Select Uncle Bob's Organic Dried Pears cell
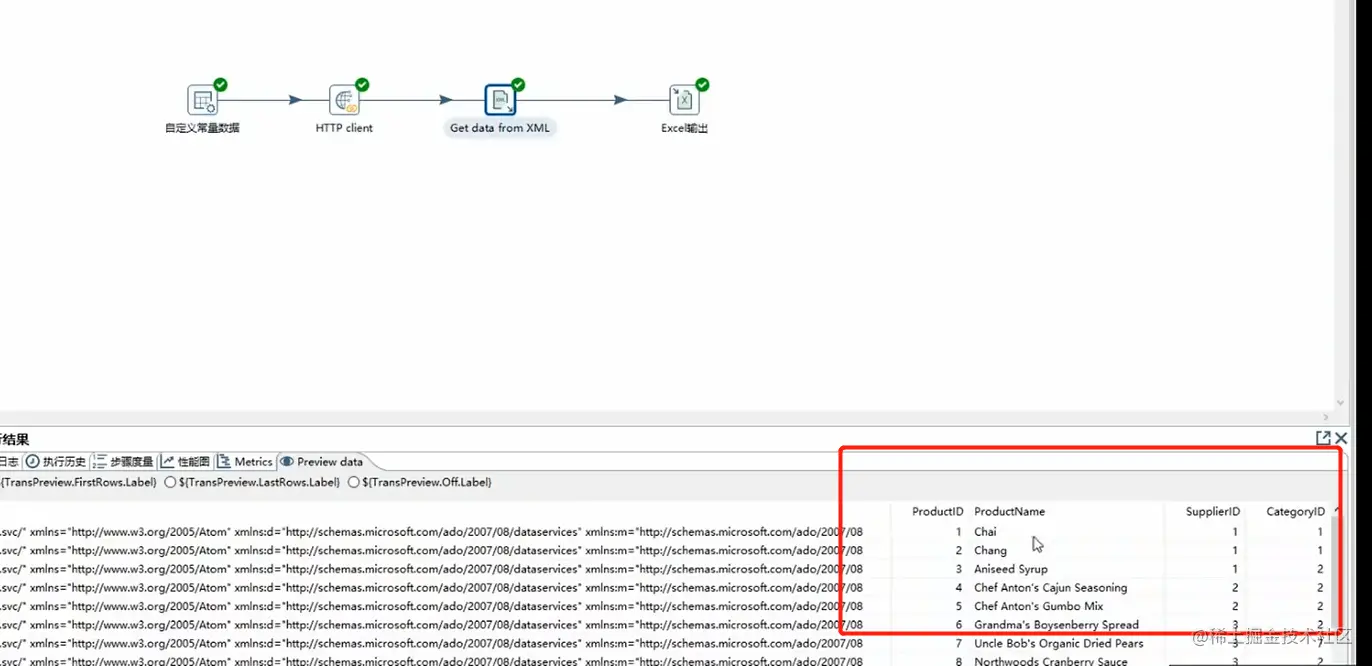Image resolution: width=1372 pixels, height=666 pixels. 1058,643
